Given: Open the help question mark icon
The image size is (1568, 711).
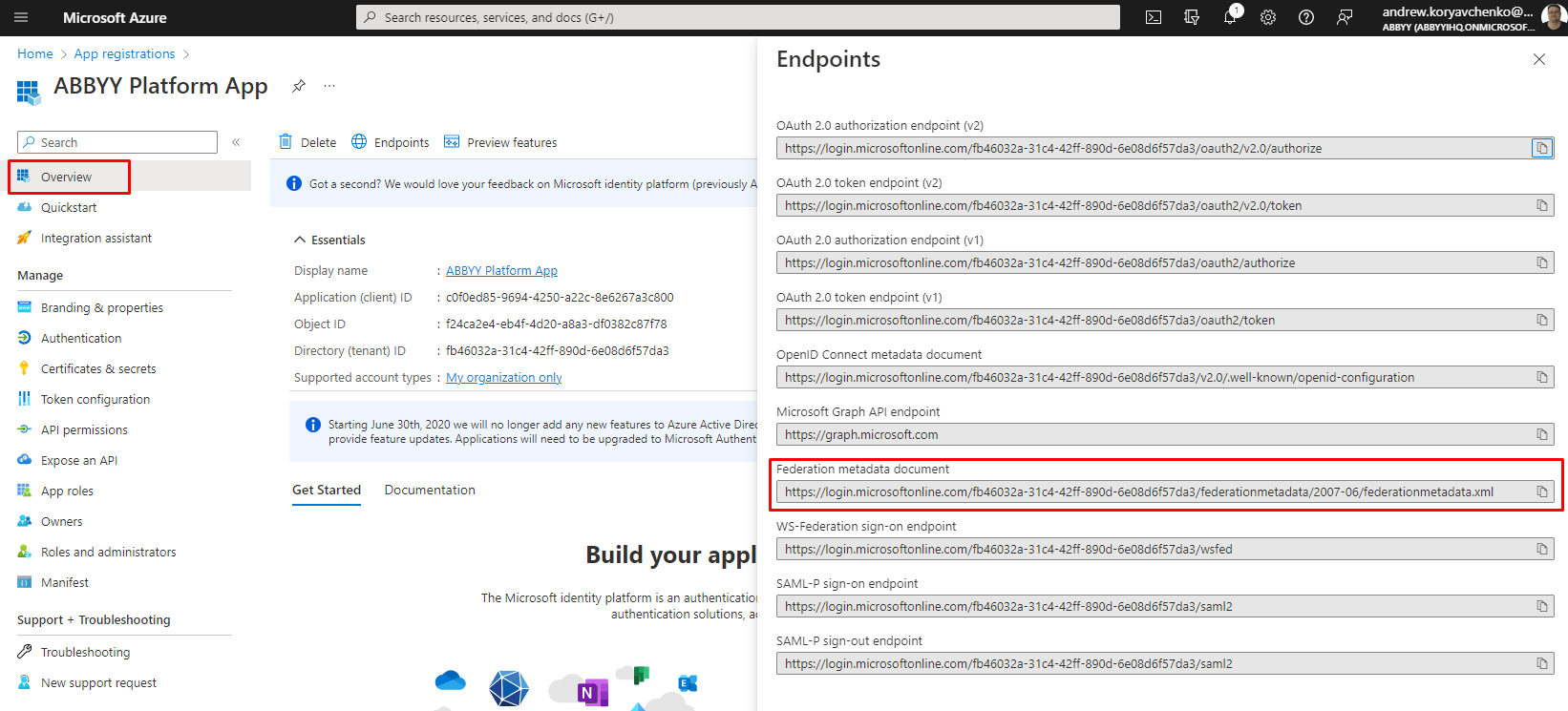Looking at the screenshot, I should point(1306,17).
